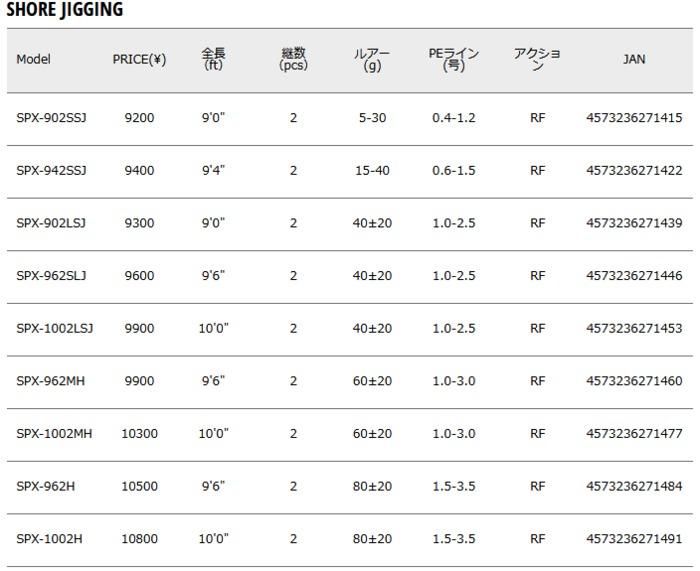Click JAN code 4573236271415
Image resolution: width=700 pixels, height=571 pixels.
(x=634, y=118)
